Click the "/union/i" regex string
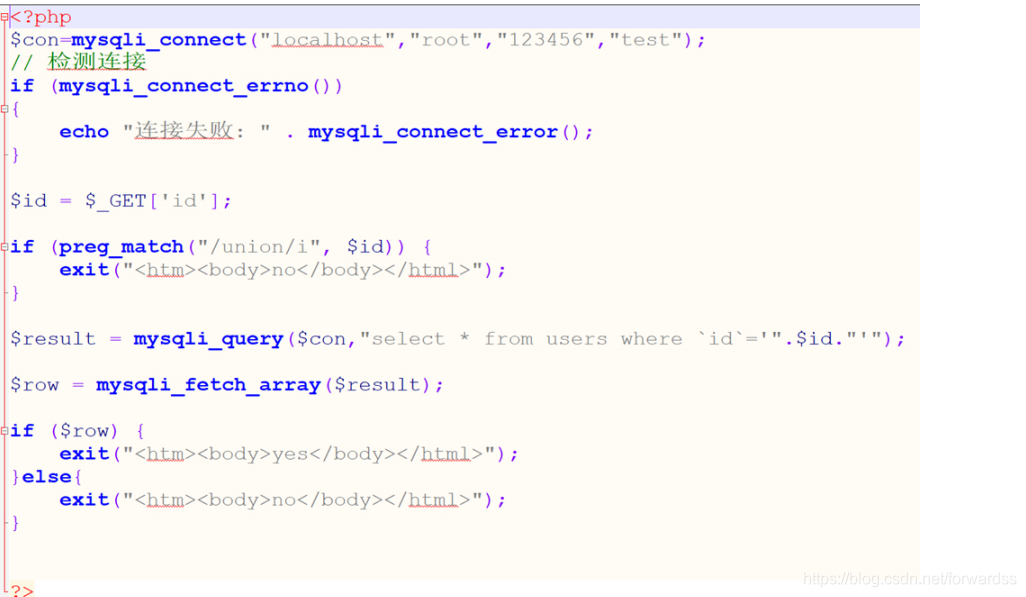This screenshot has width=1026, height=597. click(258, 247)
